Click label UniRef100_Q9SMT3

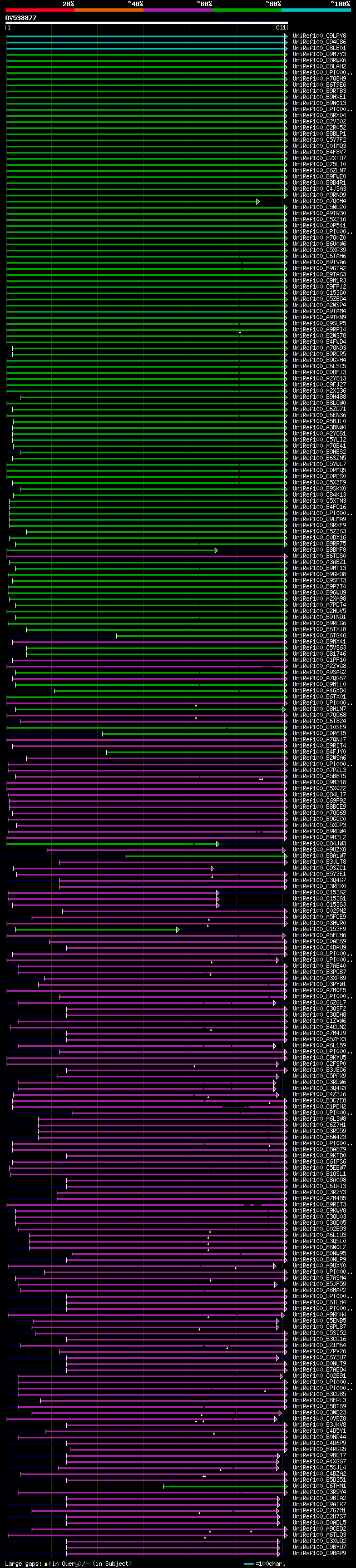tap(319, 580)
